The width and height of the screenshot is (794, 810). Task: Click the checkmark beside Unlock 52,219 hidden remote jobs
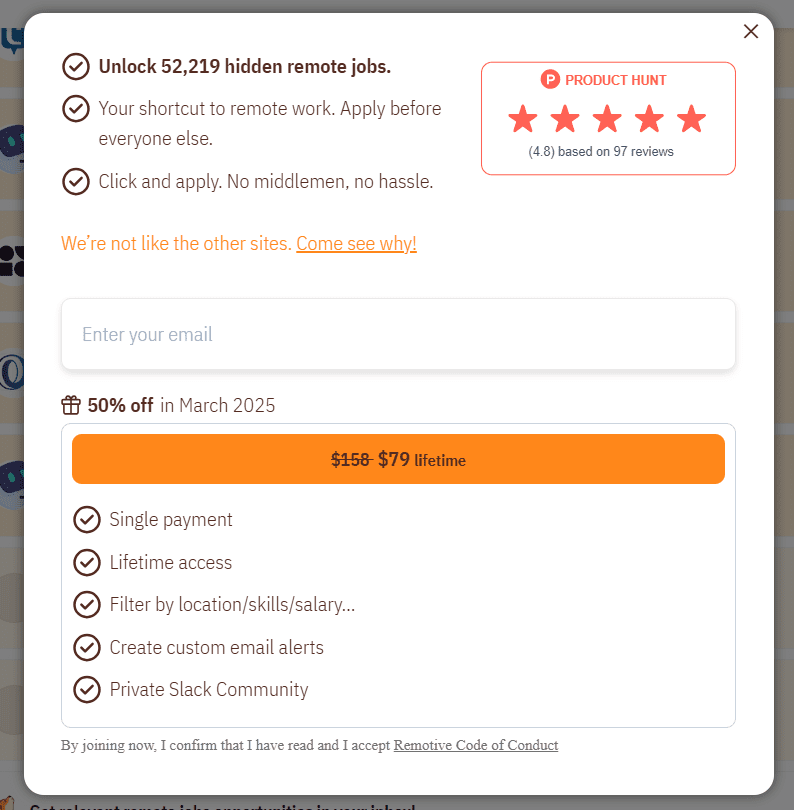point(76,66)
